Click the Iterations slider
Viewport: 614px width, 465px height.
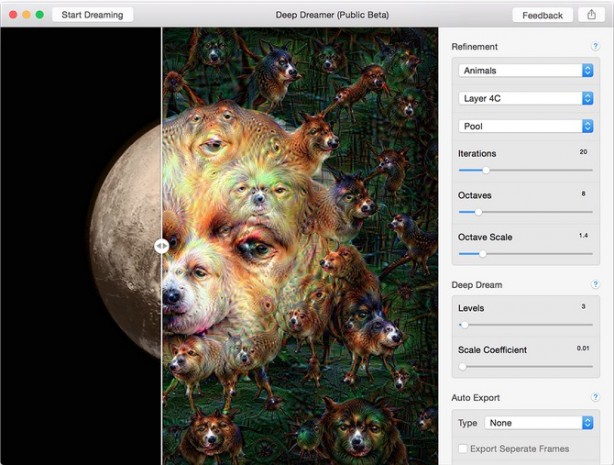pyautogui.click(x=526, y=170)
